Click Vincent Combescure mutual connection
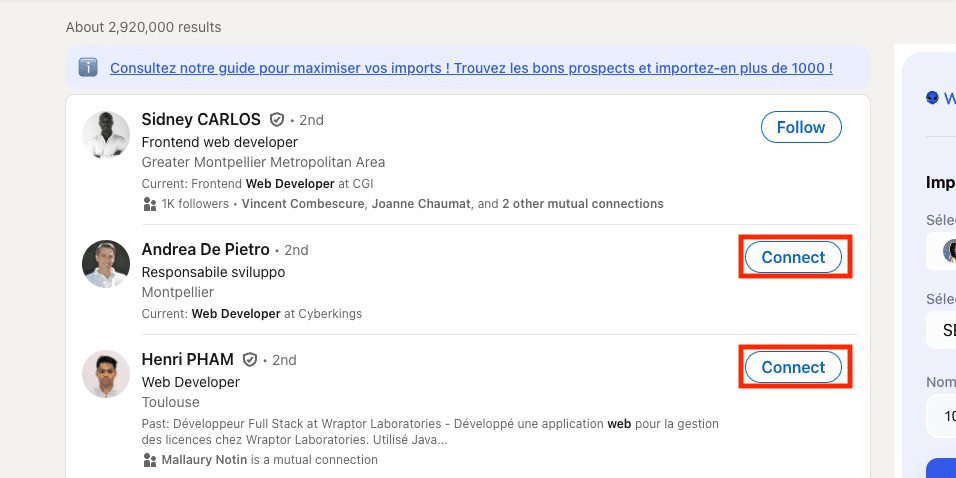Image resolution: width=956 pixels, height=478 pixels. click(303, 204)
